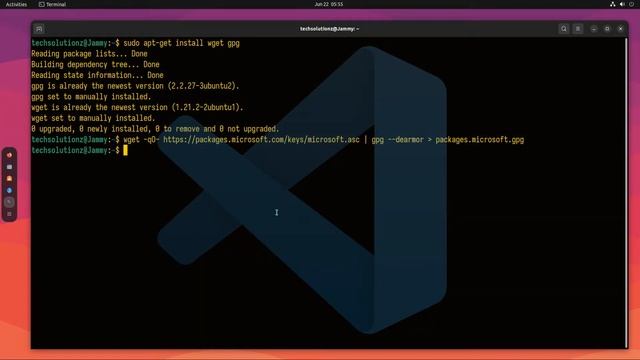Open the volume icon in top bar
Image resolution: width=640 pixels, height=360 pixels.
[x=622, y=4]
